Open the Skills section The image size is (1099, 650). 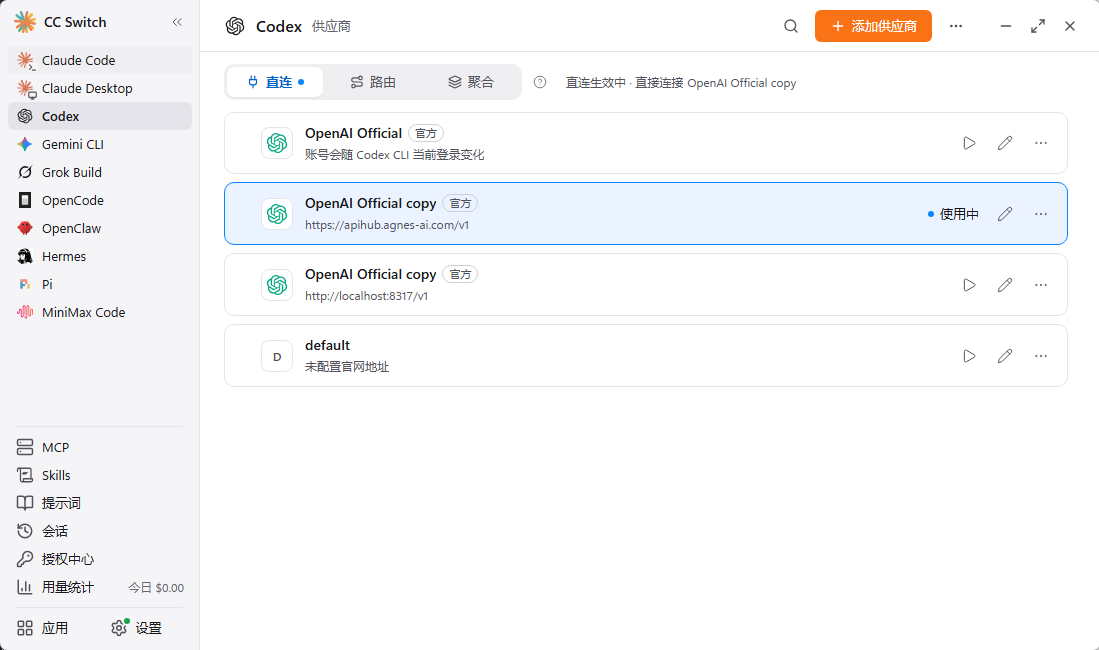coord(100,475)
